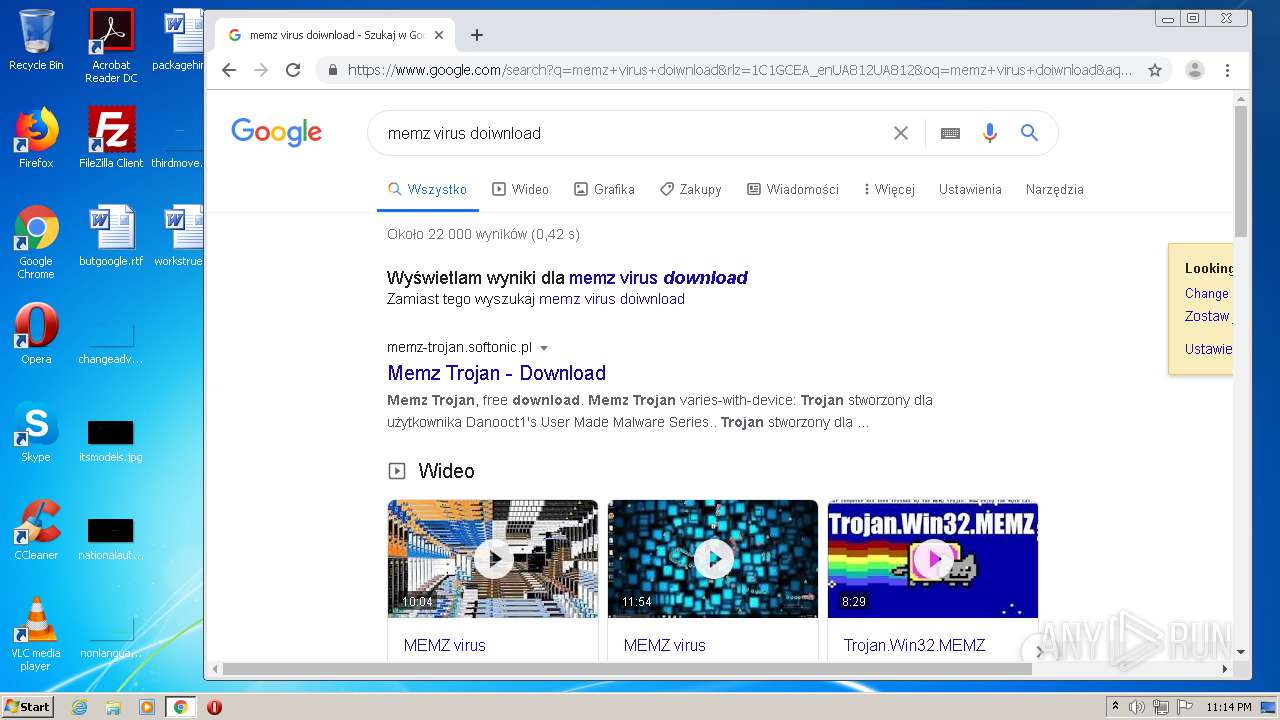Open 'Memz Trojan - Download' result

(x=496, y=373)
